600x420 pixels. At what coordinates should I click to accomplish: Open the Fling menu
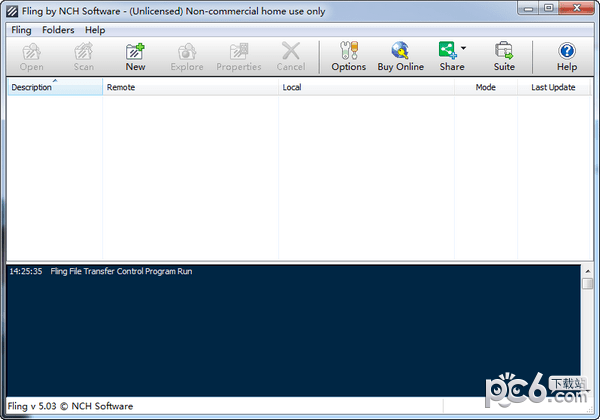[21, 30]
